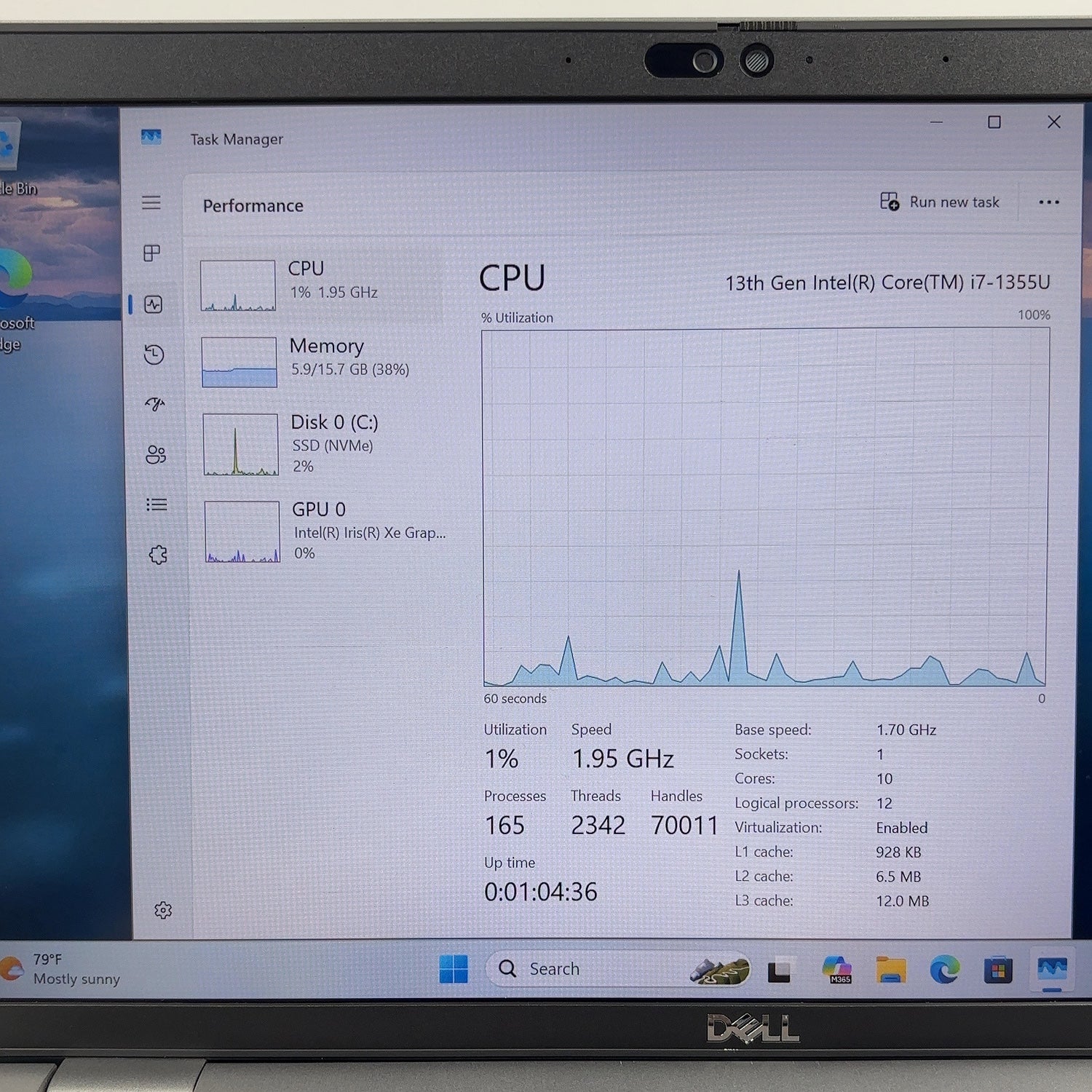Click the Run new task button
The height and width of the screenshot is (1092, 1092).
click(x=940, y=202)
